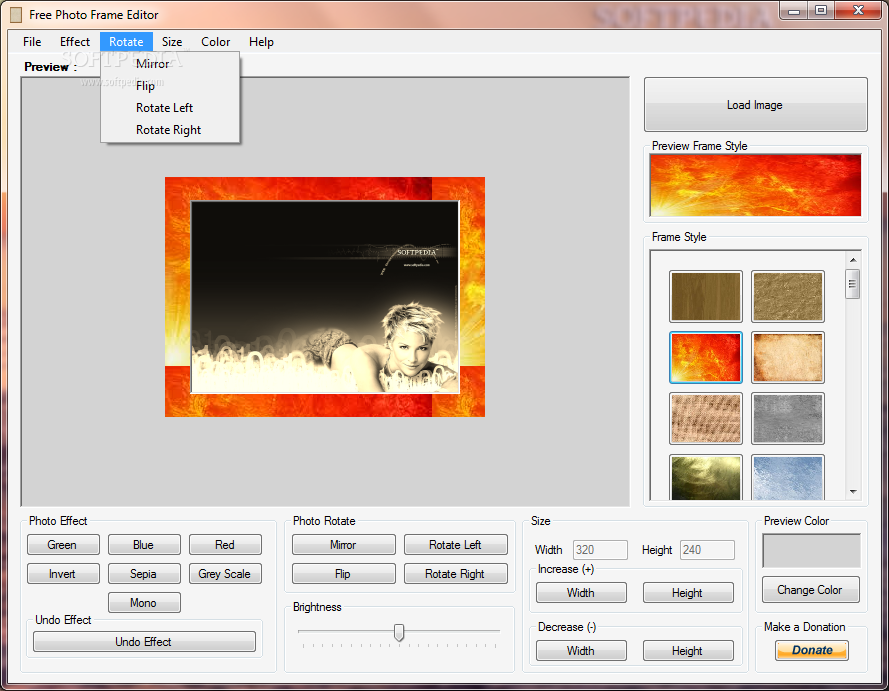Select the dark wood frame style thumbnail
Viewport: 889px width, 691px height.
click(x=705, y=296)
